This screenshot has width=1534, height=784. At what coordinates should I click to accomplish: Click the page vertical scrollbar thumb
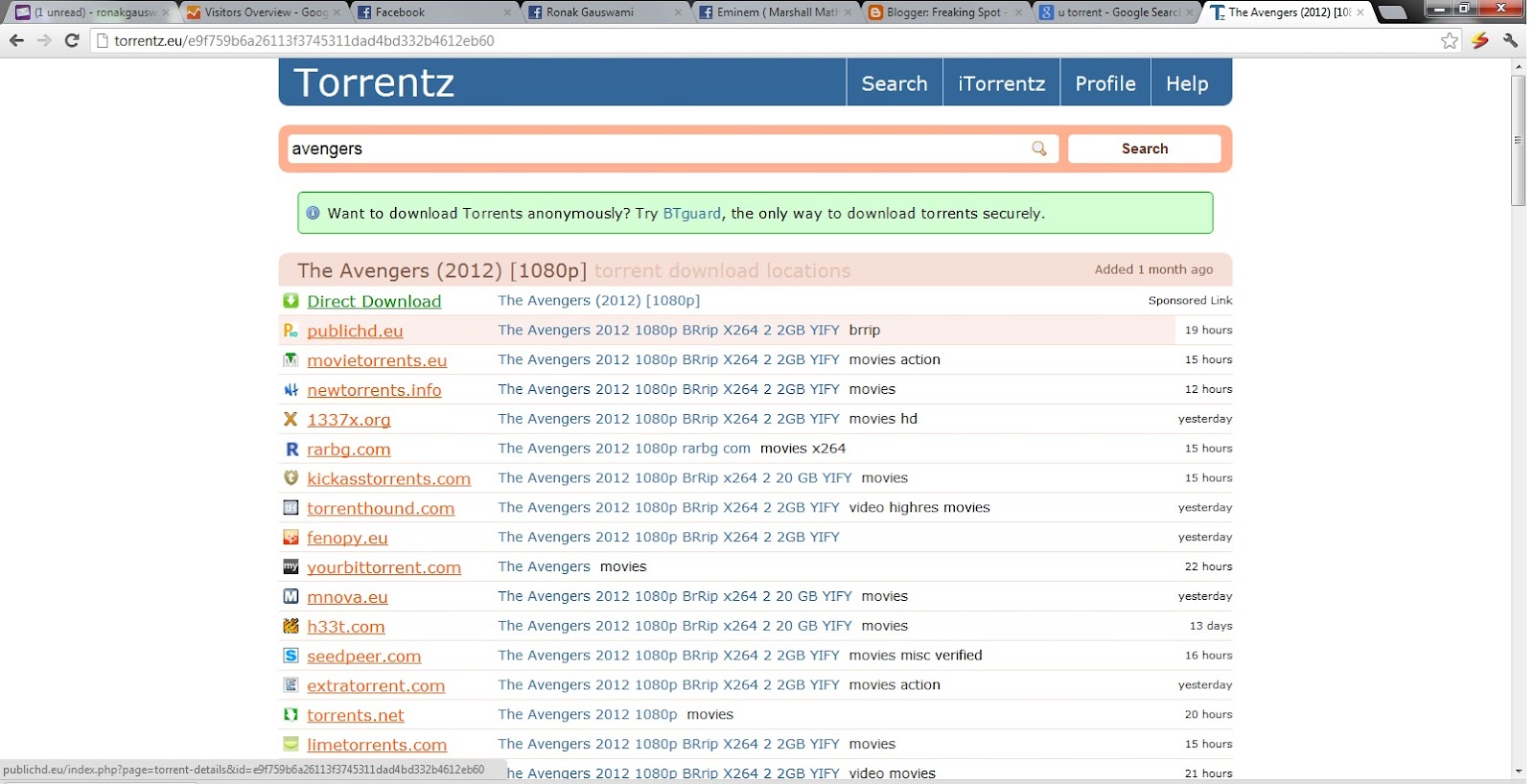click(x=1518, y=141)
